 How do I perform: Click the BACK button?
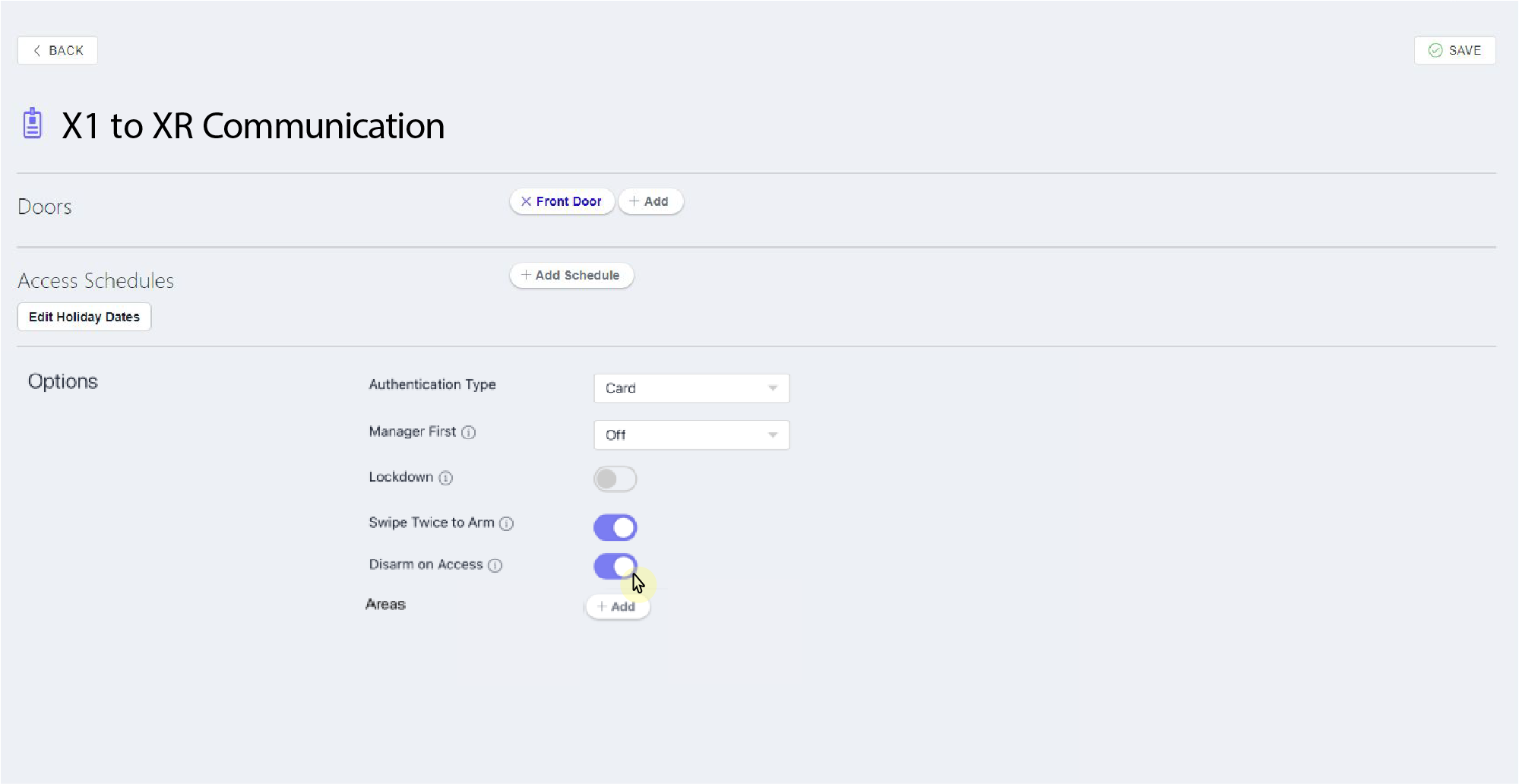[58, 50]
